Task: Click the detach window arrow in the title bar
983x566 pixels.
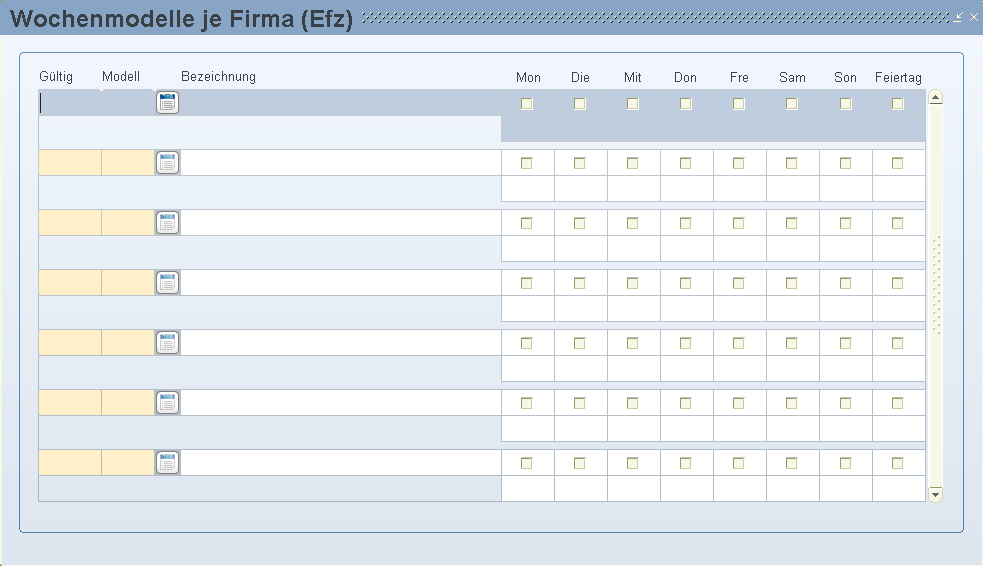Action: (958, 17)
